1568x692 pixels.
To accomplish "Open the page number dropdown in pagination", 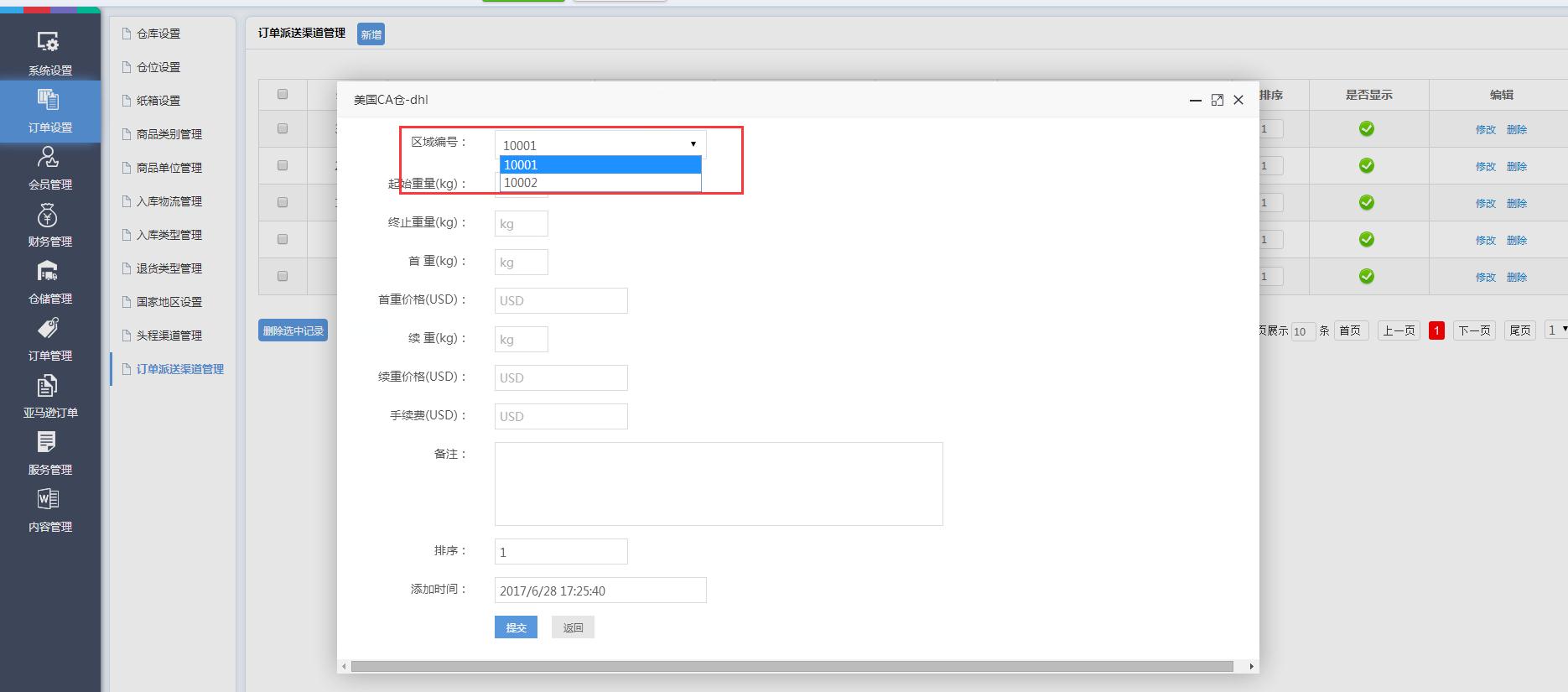I will coord(1556,330).
